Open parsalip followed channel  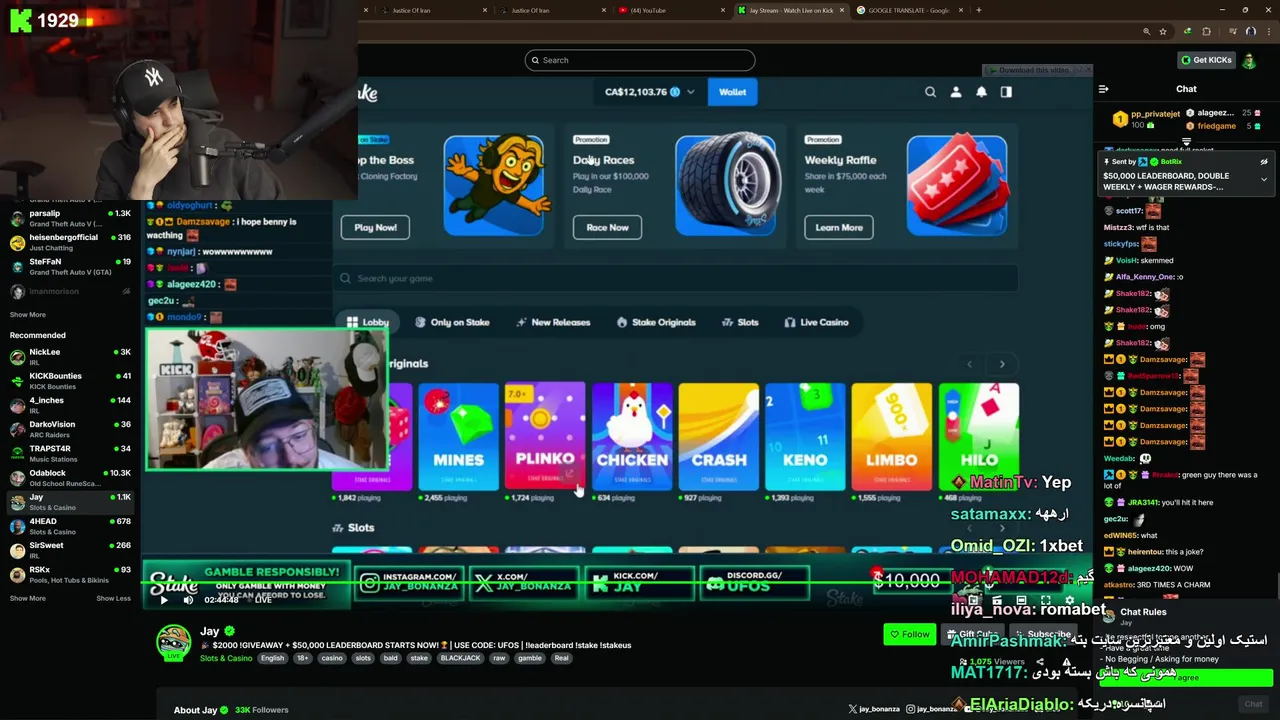point(70,218)
